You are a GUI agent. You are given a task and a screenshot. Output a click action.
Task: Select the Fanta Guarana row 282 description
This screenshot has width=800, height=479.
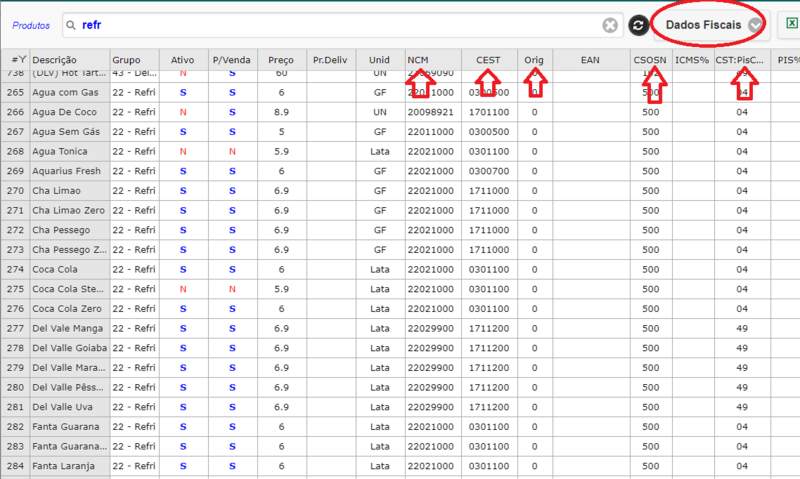(70, 427)
